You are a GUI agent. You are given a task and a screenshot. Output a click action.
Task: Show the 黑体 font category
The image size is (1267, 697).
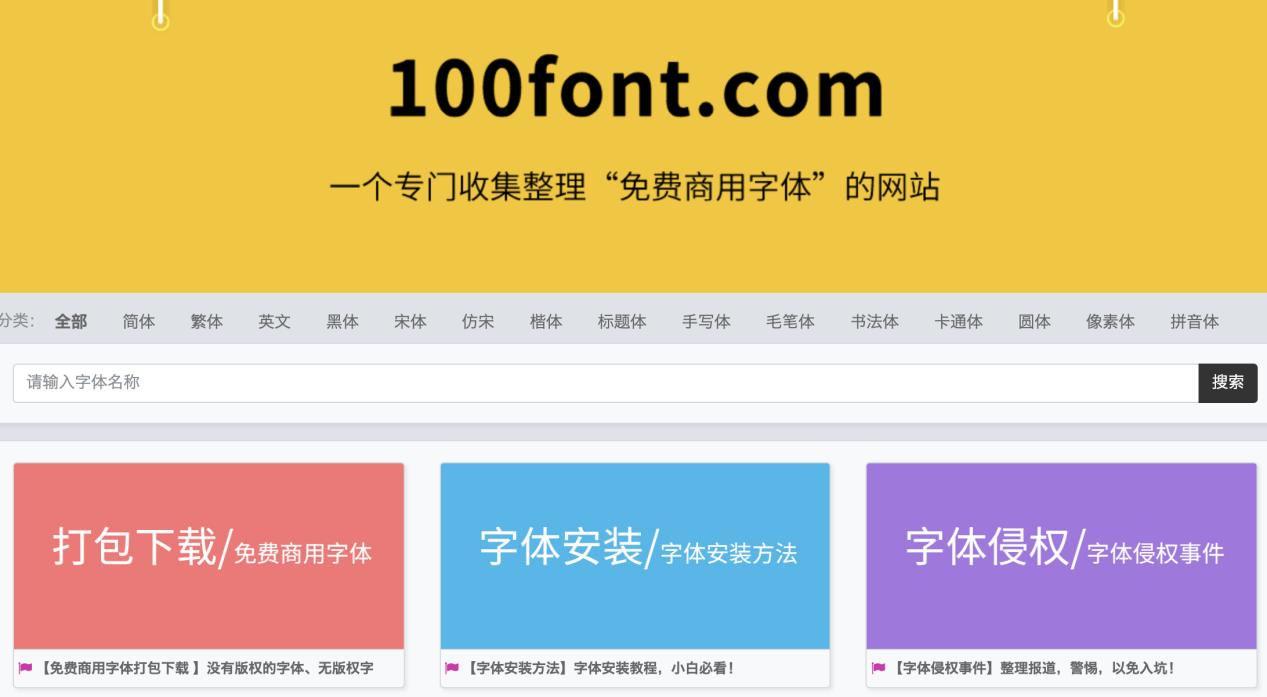tap(342, 321)
